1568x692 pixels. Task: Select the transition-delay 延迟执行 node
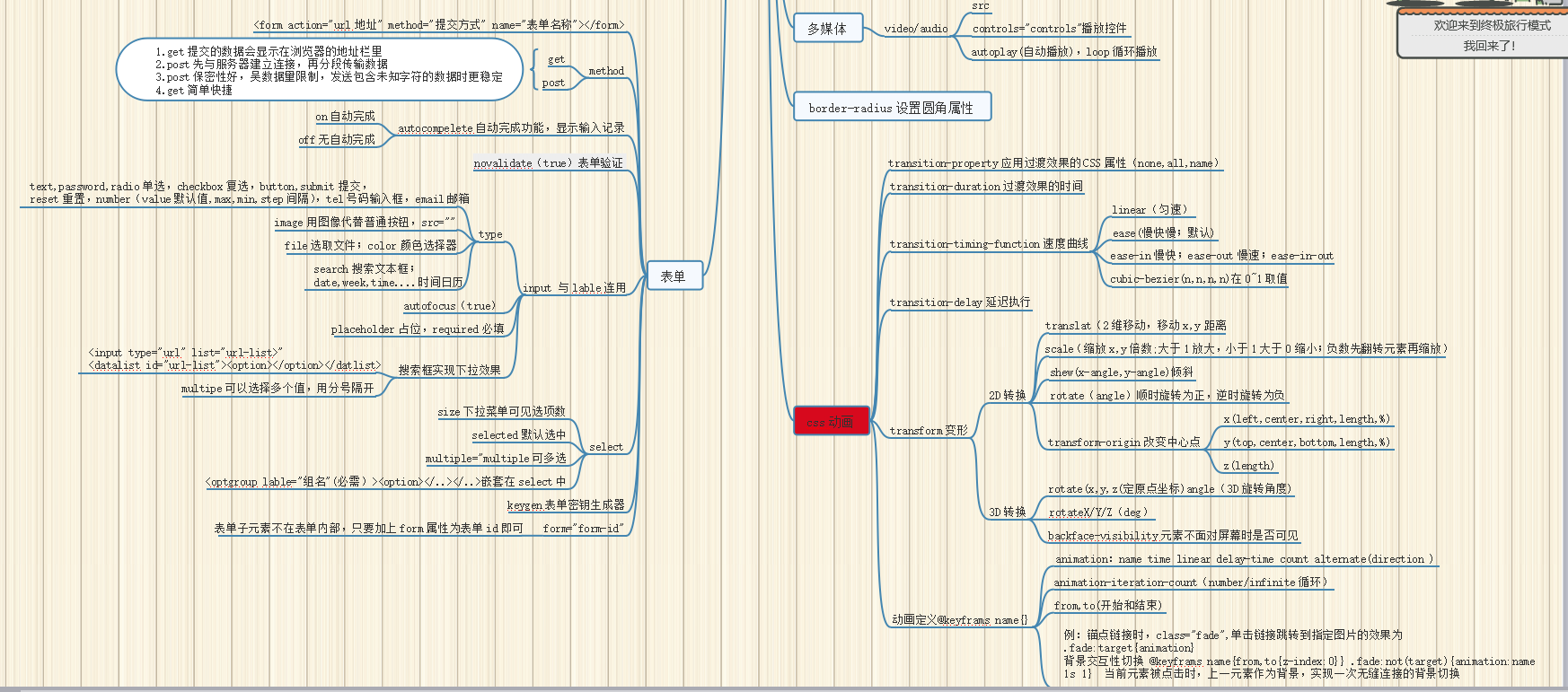pos(960,302)
